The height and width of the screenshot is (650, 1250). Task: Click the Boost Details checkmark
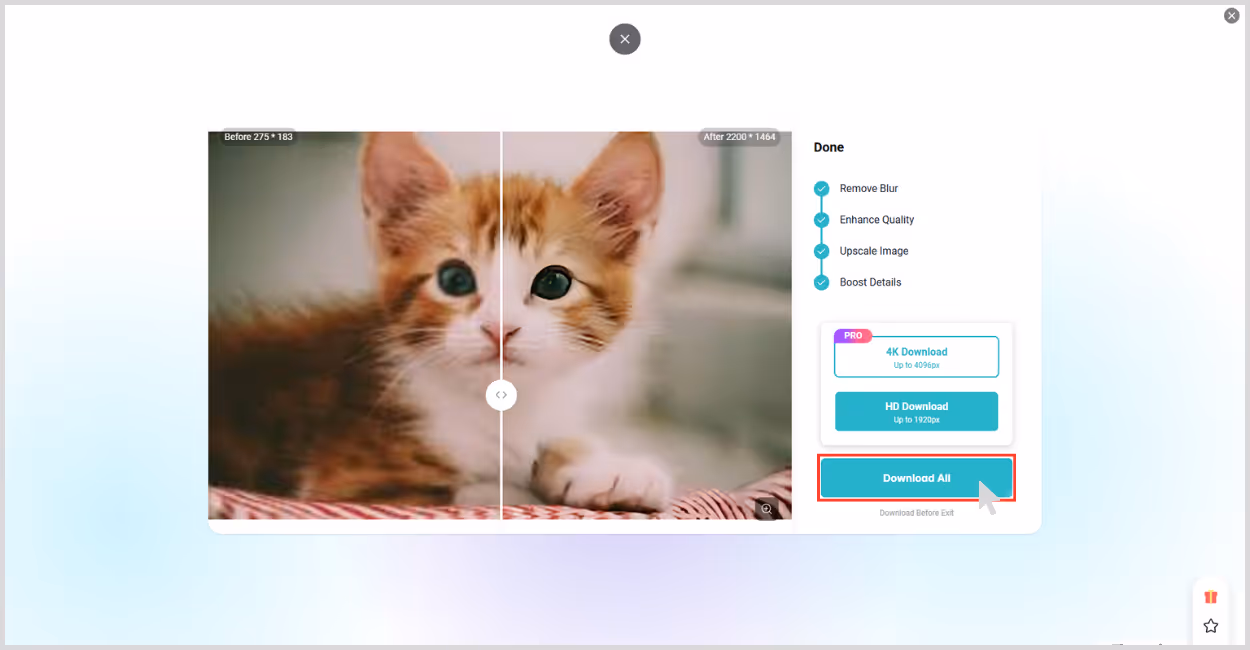click(821, 282)
